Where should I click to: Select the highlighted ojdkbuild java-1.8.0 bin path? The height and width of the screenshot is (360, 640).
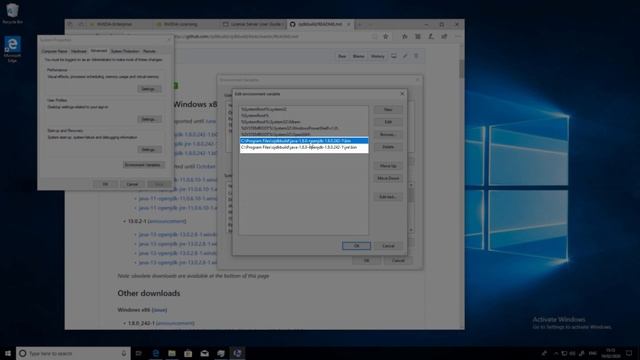tap(304, 141)
